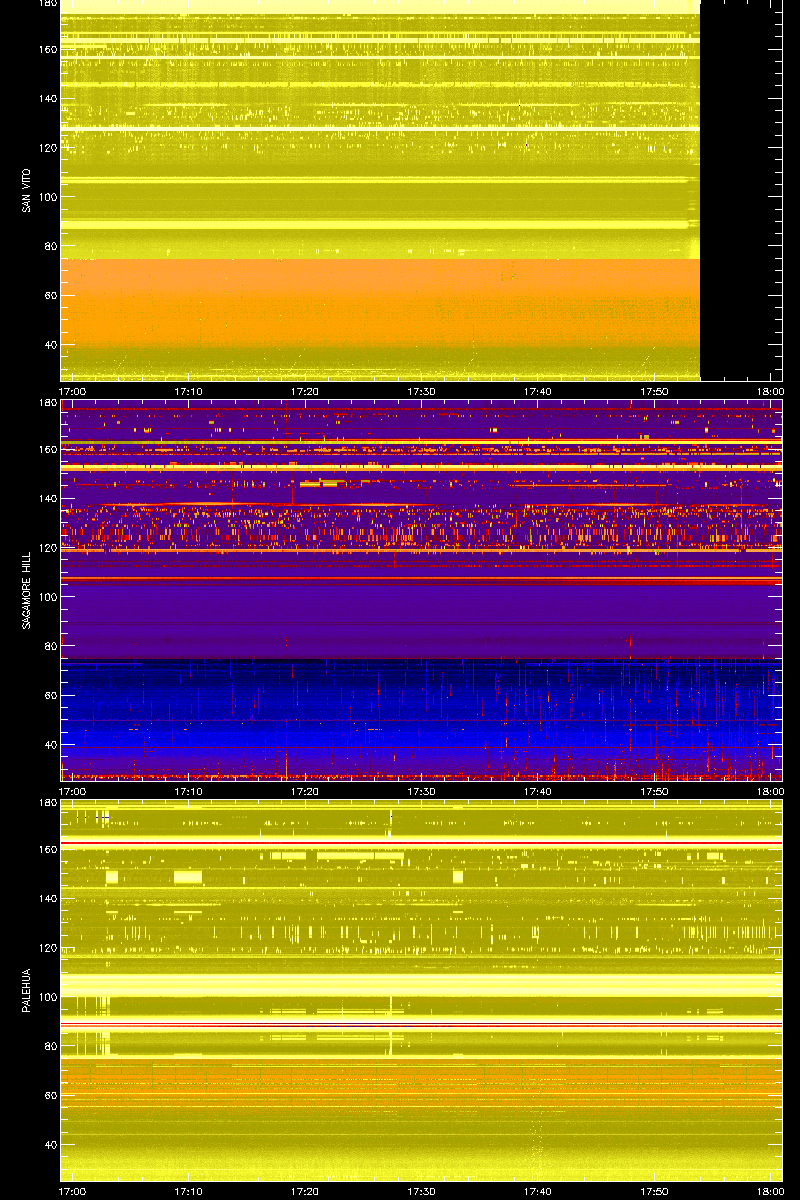Click 17:10 time tick under Palehua plot
The image size is (800, 1200).
click(x=189, y=1191)
